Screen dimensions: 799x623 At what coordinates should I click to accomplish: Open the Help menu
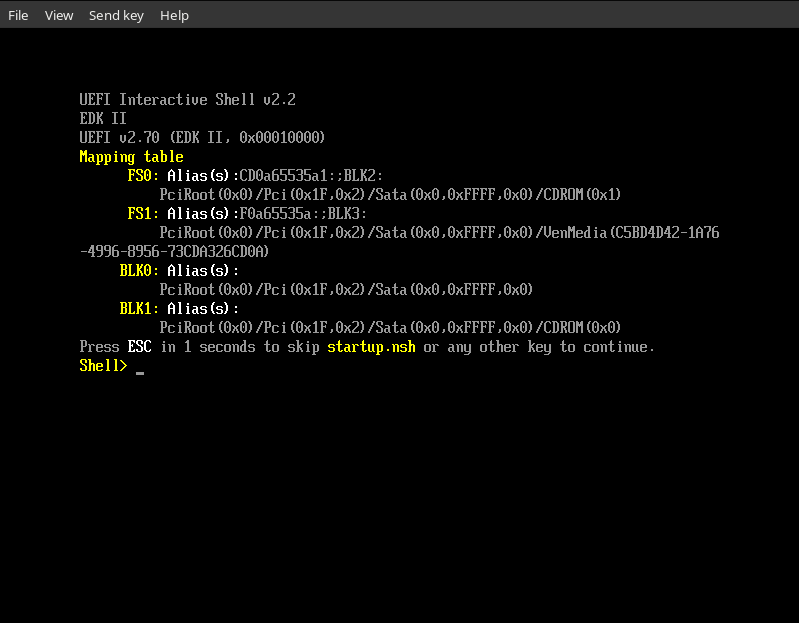tap(174, 15)
